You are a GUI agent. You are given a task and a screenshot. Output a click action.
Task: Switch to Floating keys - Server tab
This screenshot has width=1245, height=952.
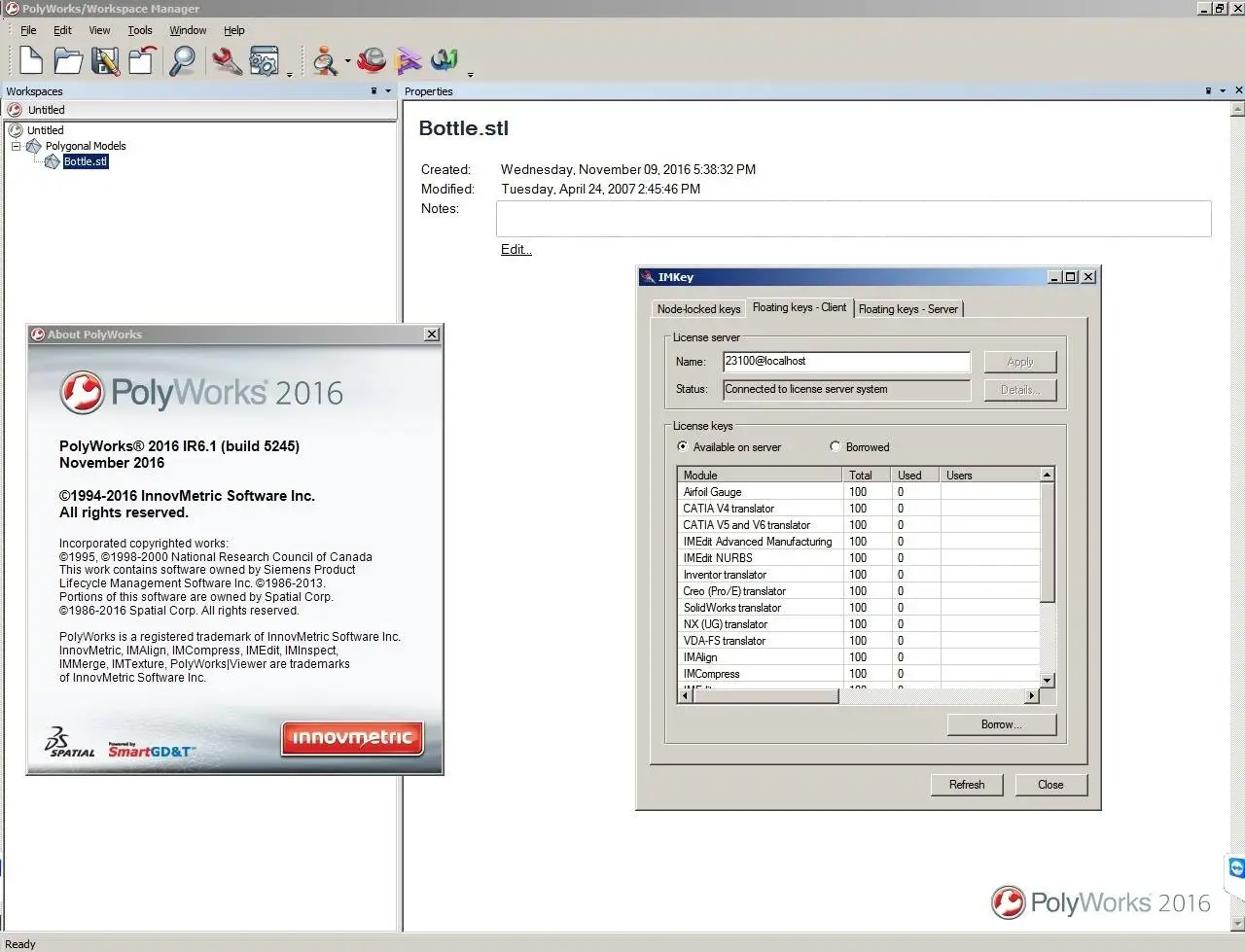click(x=908, y=309)
